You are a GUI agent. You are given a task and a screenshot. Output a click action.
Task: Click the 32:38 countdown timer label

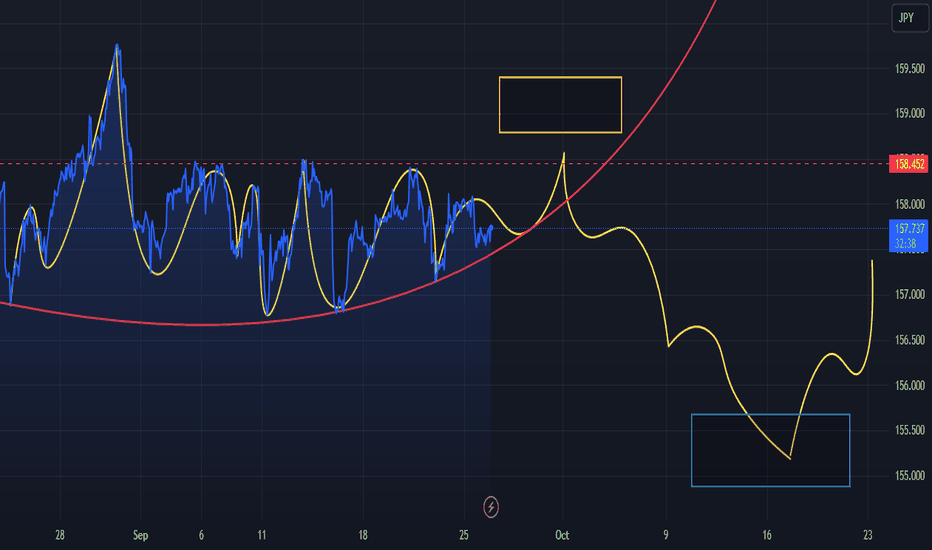pos(905,244)
